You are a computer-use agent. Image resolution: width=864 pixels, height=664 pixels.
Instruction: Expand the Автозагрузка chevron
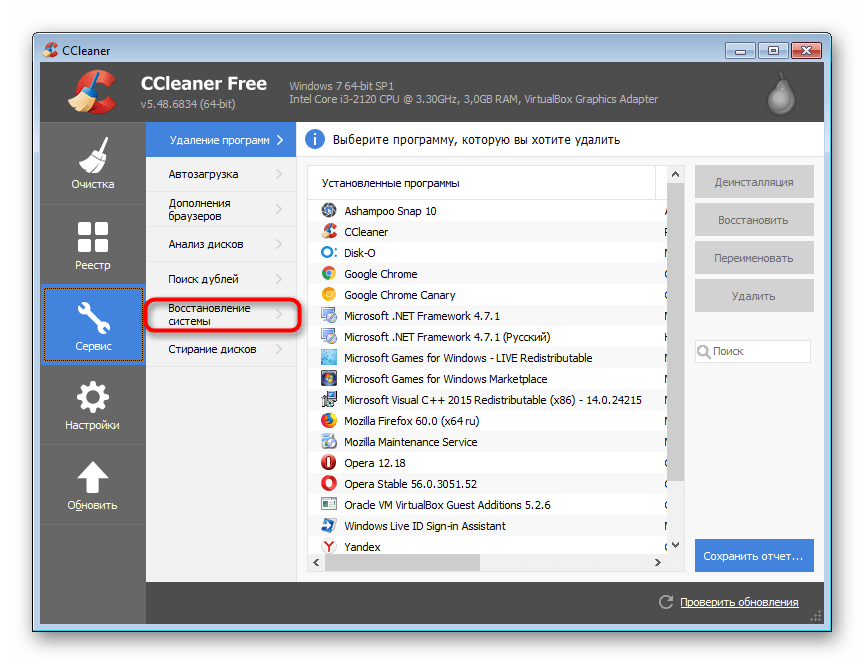pyautogui.click(x=279, y=174)
